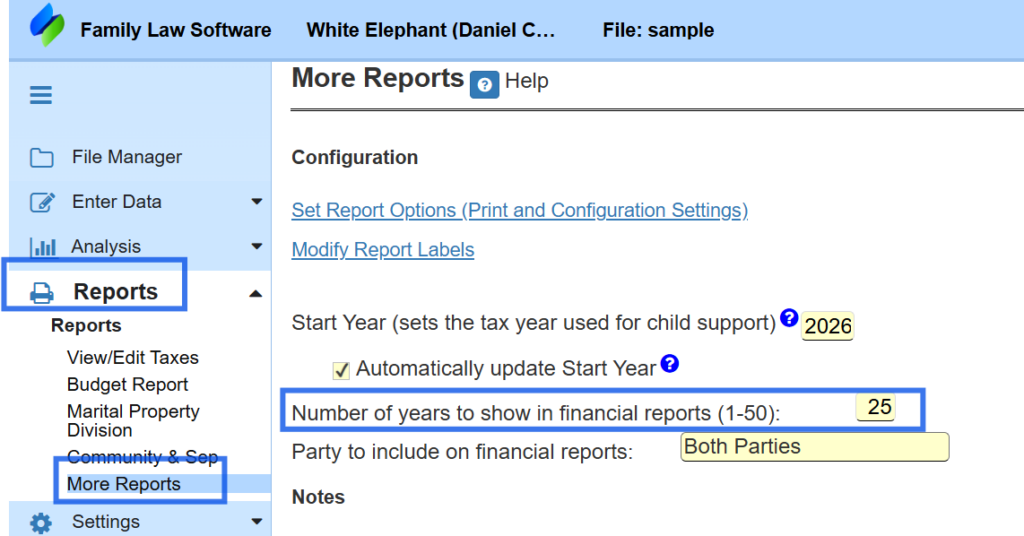Click the Family Law Software logo icon
This screenshot has width=1024, height=536.
pos(47,27)
